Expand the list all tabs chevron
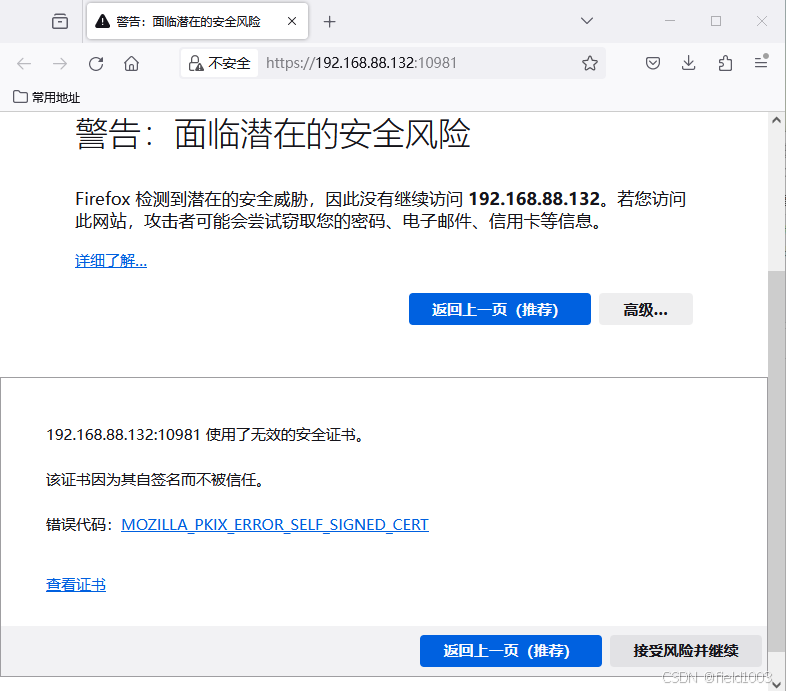Screen dimensions: 786x691 click(586, 21)
